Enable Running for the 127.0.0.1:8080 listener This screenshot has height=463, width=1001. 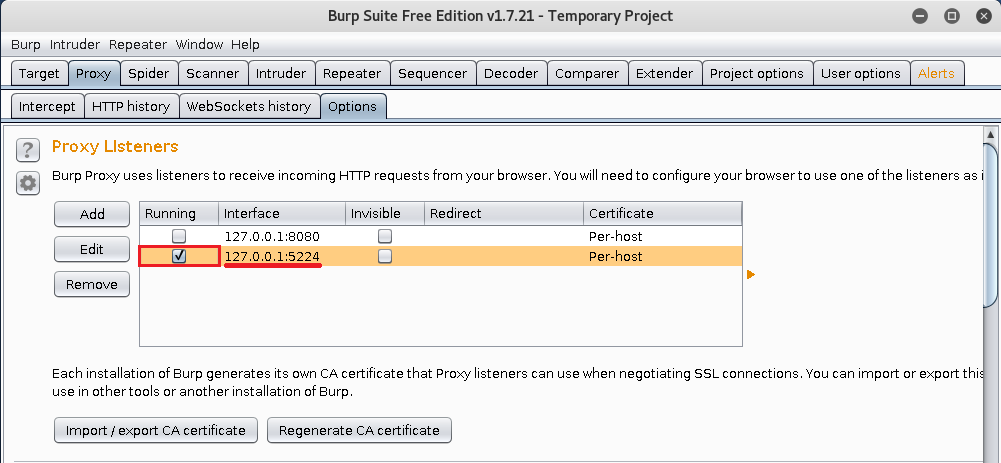click(179, 236)
